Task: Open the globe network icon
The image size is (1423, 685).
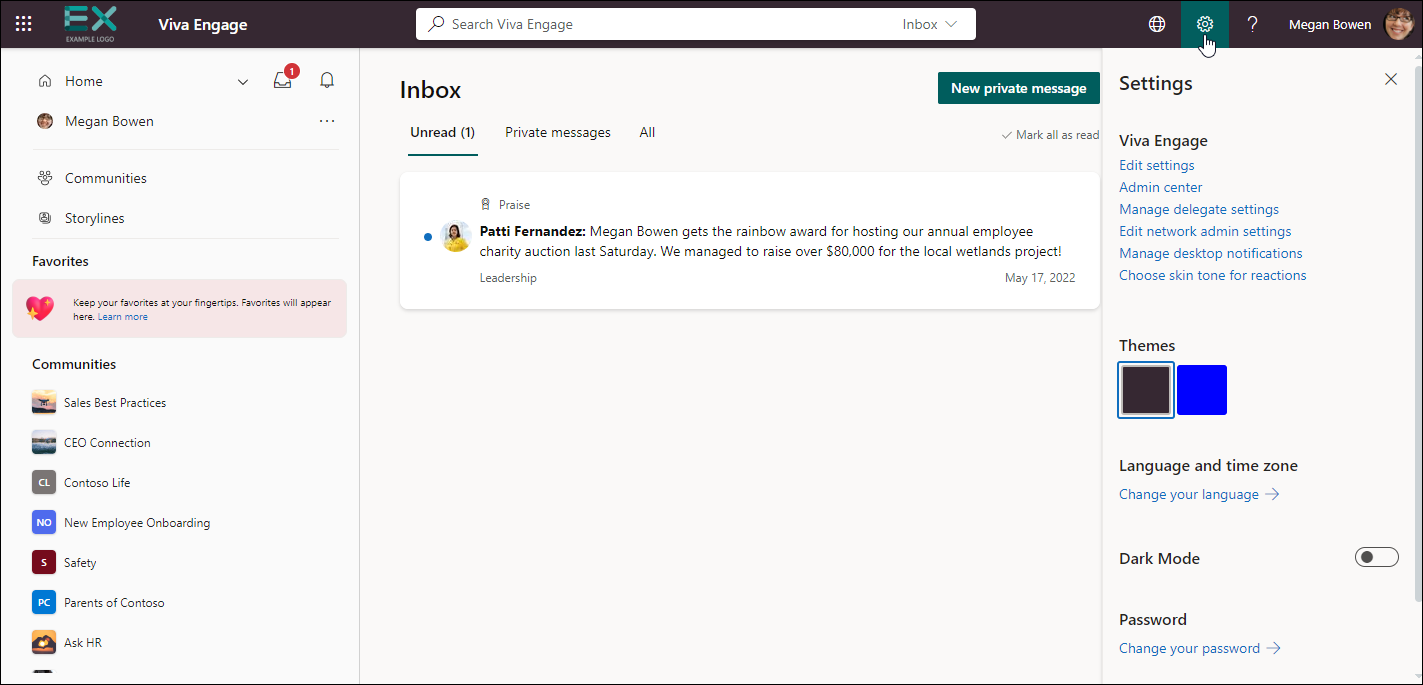Action: [1157, 24]
